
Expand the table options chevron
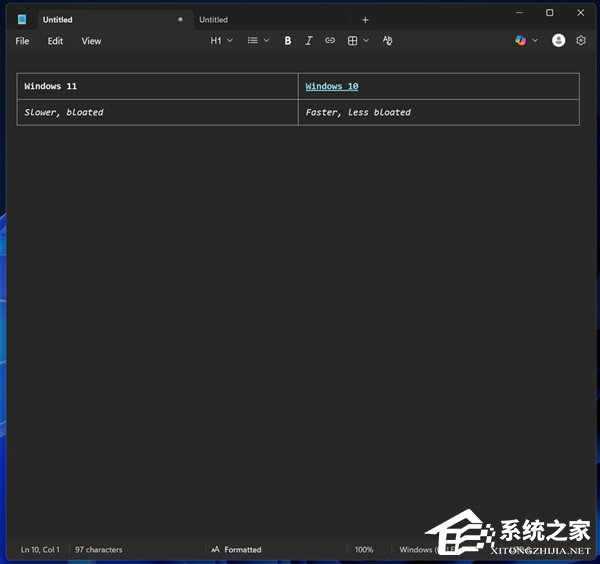click(x=366, y=41)
